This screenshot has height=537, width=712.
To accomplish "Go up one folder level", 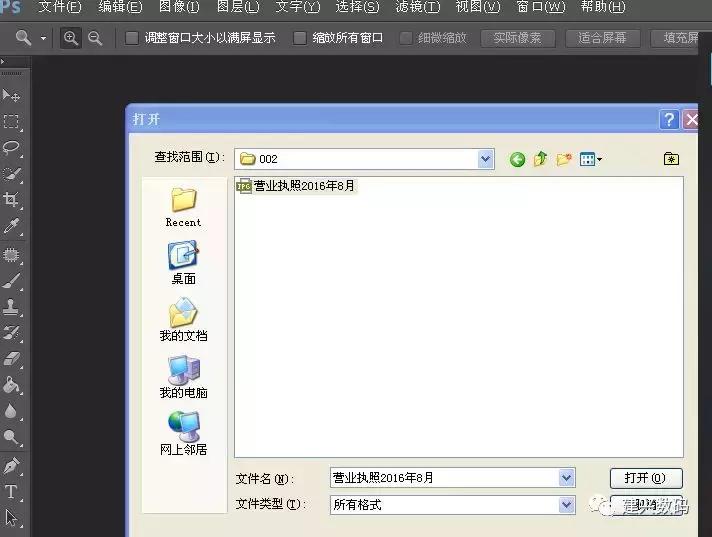I will 540,159.
